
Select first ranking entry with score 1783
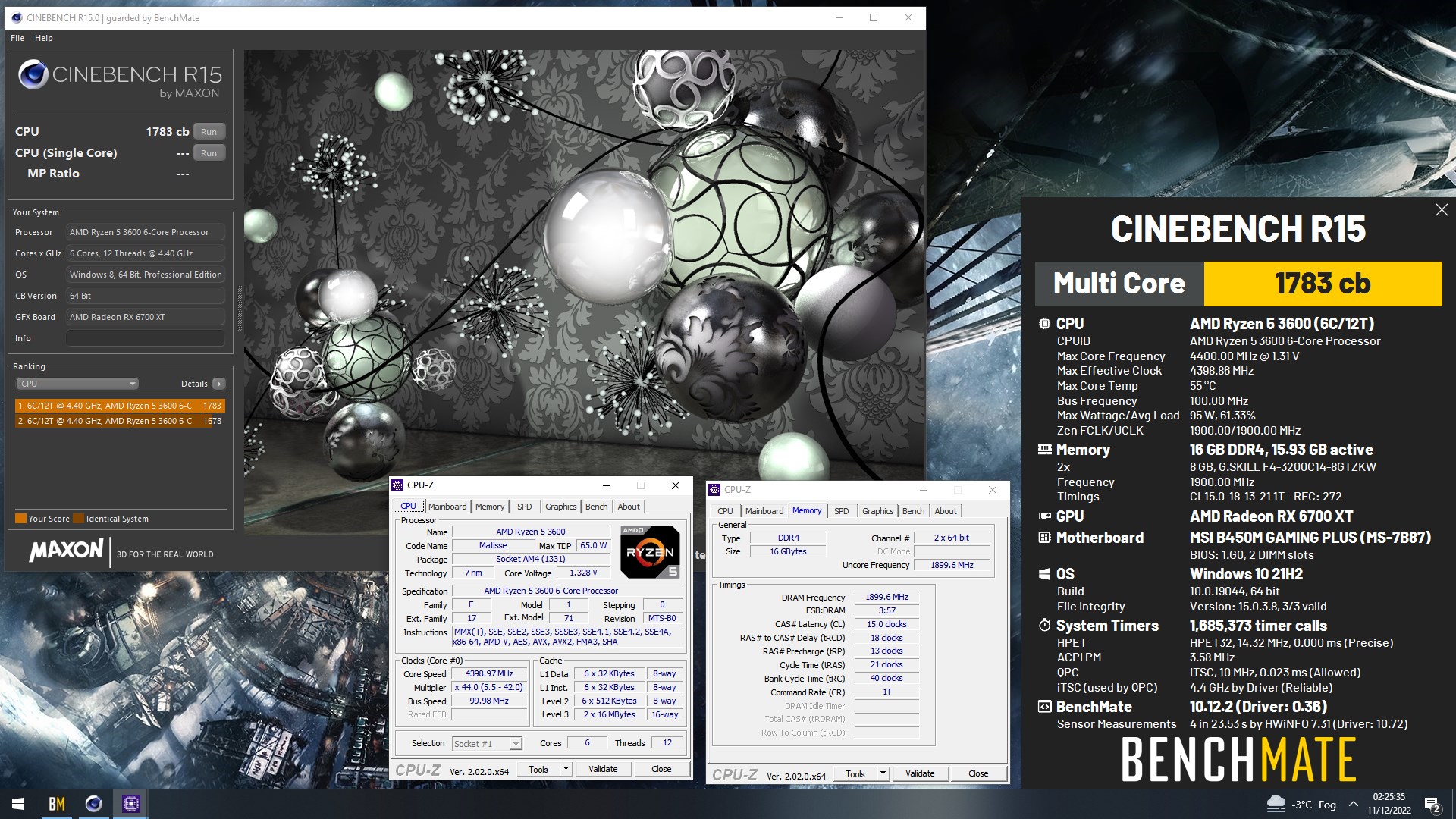[120, 406]
